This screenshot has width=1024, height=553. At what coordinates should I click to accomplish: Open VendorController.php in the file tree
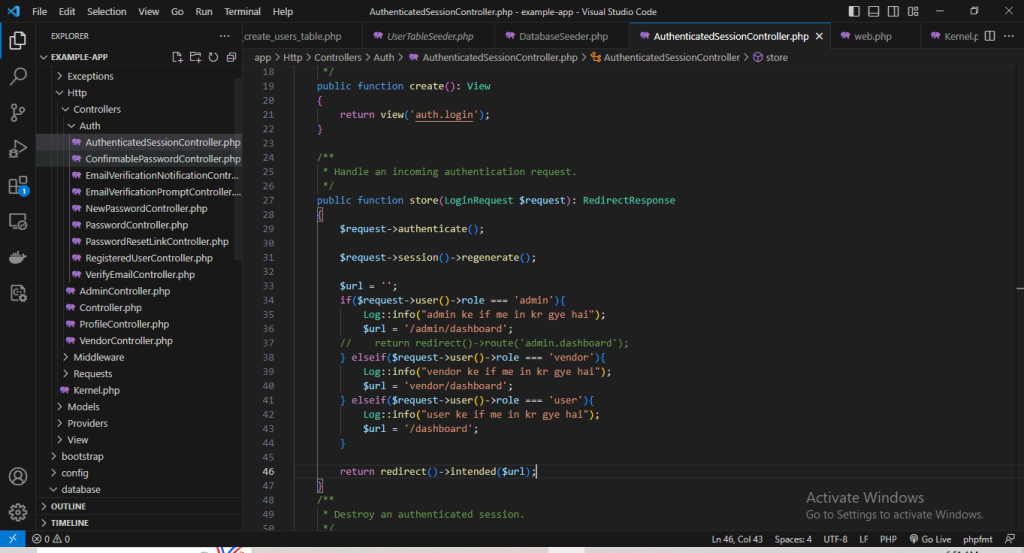click(126, 341)
